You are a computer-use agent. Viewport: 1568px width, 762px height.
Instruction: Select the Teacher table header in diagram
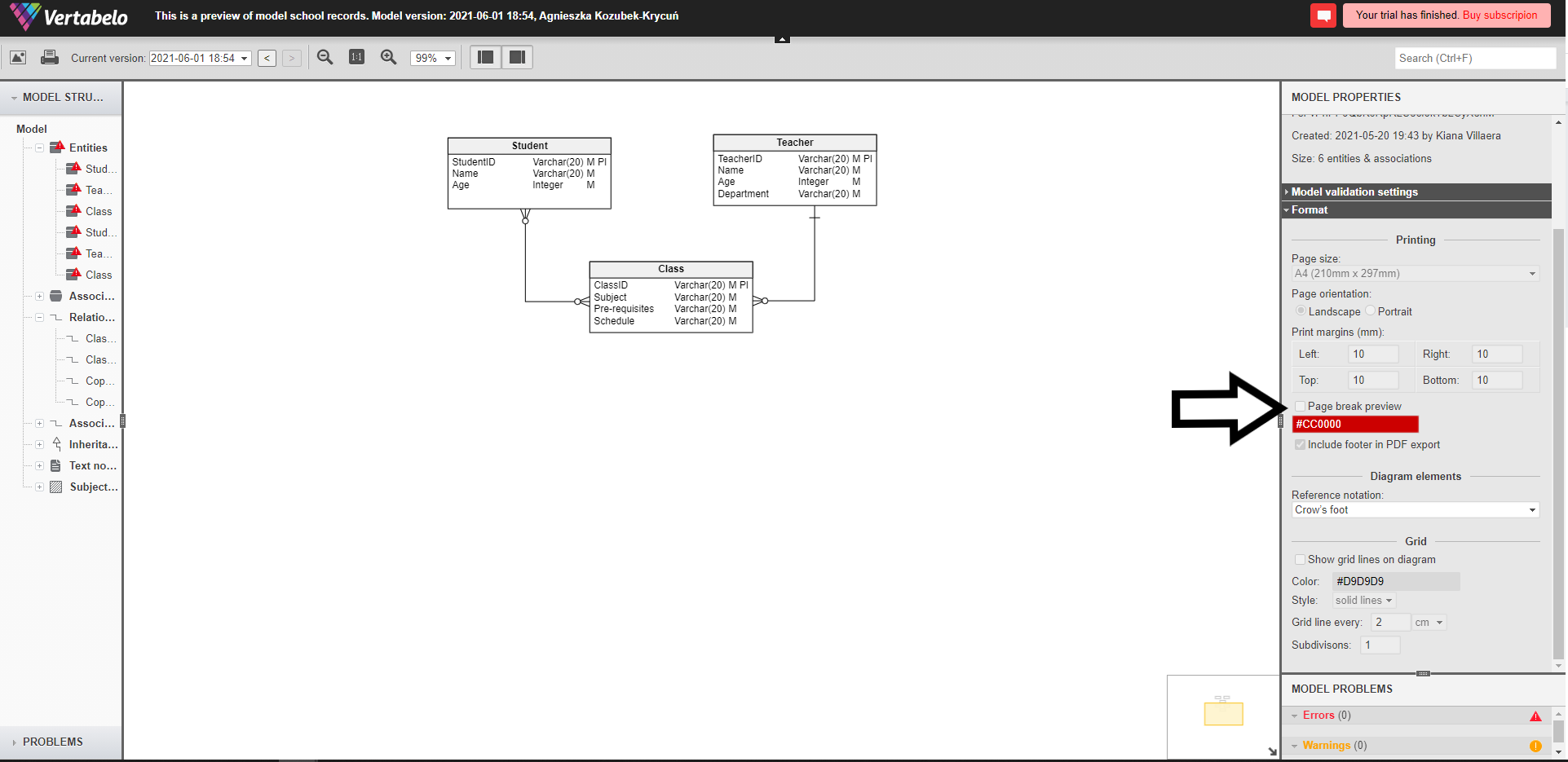point(795,142)
